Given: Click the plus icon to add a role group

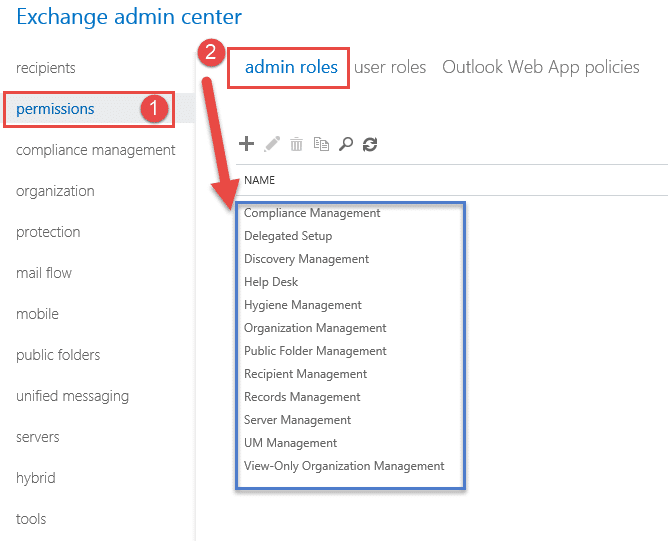Looking at the screenshot, I should (246, 144).
